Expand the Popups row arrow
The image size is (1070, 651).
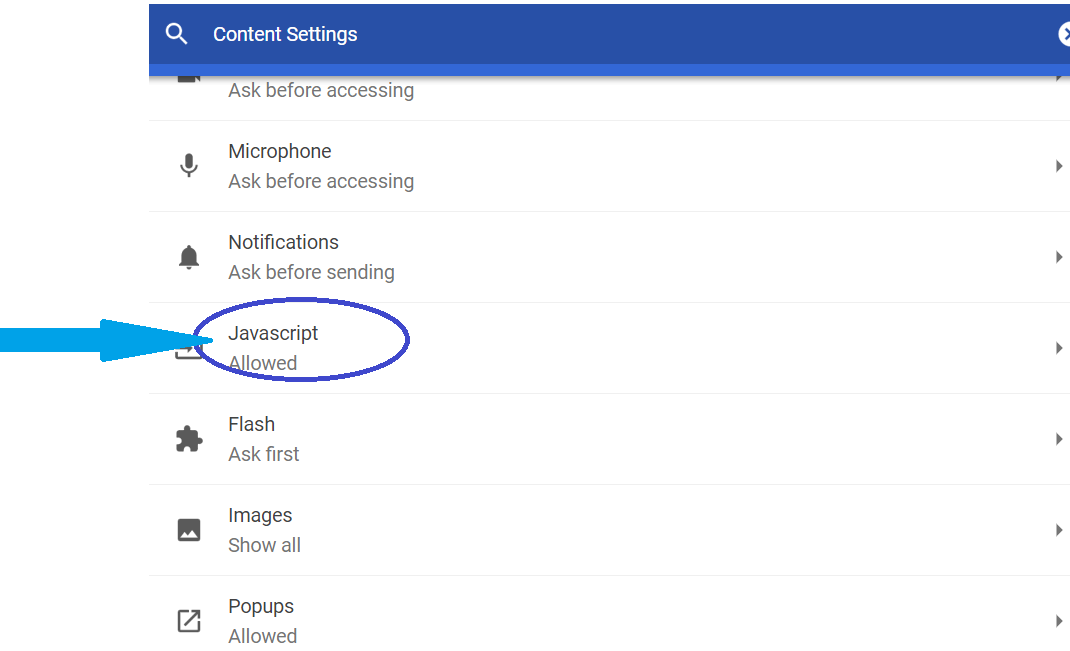coord(1058,621)
